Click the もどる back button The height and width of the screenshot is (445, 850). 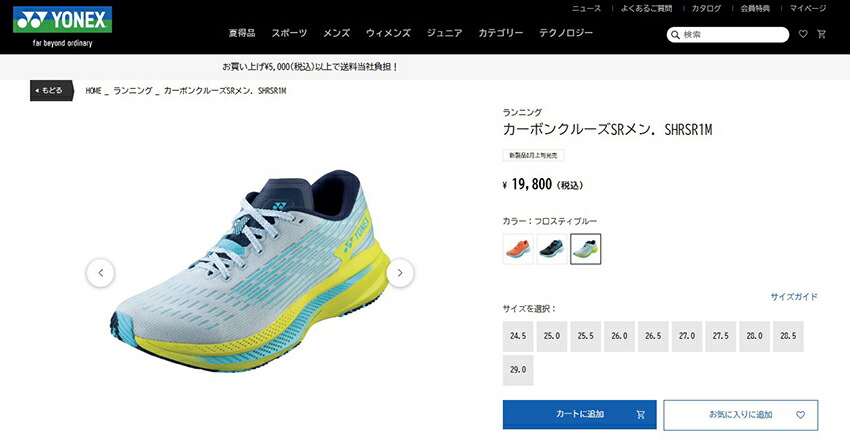point(51,91)
